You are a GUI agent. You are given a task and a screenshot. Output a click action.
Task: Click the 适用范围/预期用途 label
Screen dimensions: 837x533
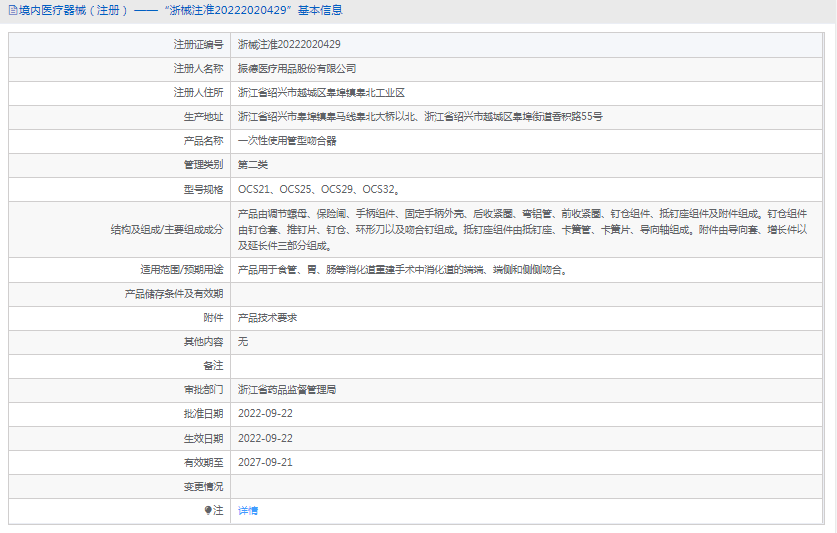pyautogui.click(x=182, y=270)
